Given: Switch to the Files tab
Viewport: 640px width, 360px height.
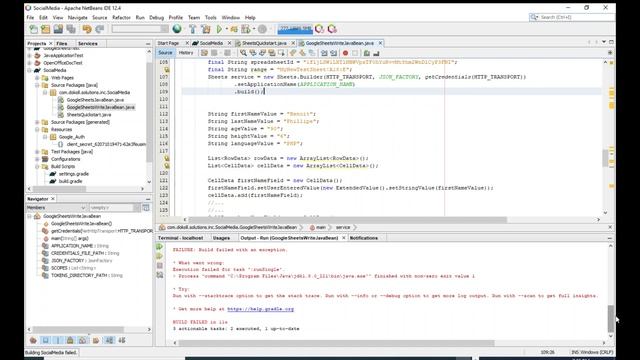Looking at the screenshot, I should [62, 43].
